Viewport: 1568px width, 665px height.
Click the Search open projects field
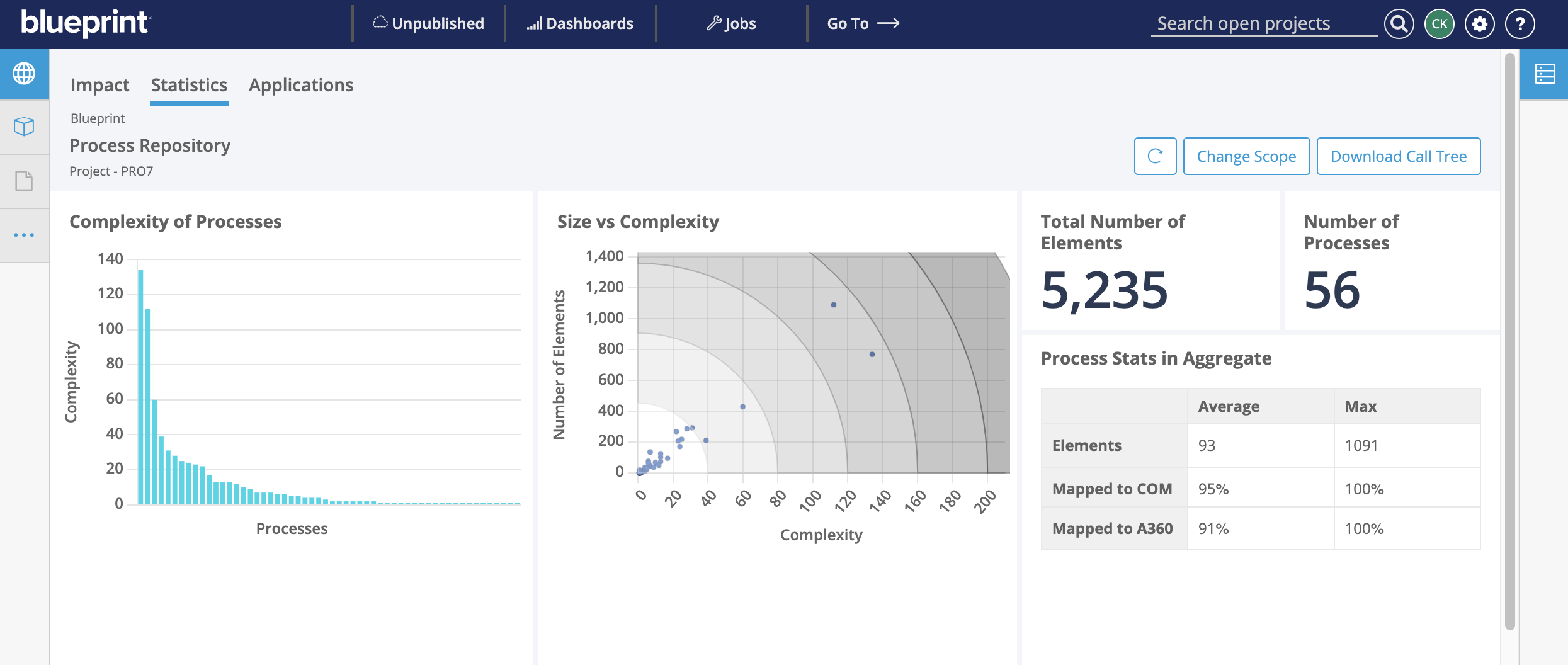(1263, 24)
